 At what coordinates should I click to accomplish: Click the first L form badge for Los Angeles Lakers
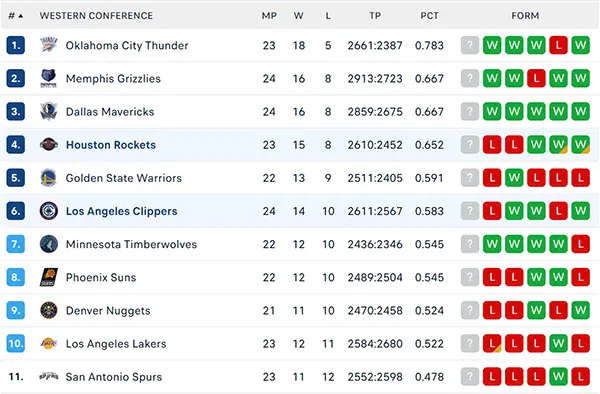[x=492, y=344]
